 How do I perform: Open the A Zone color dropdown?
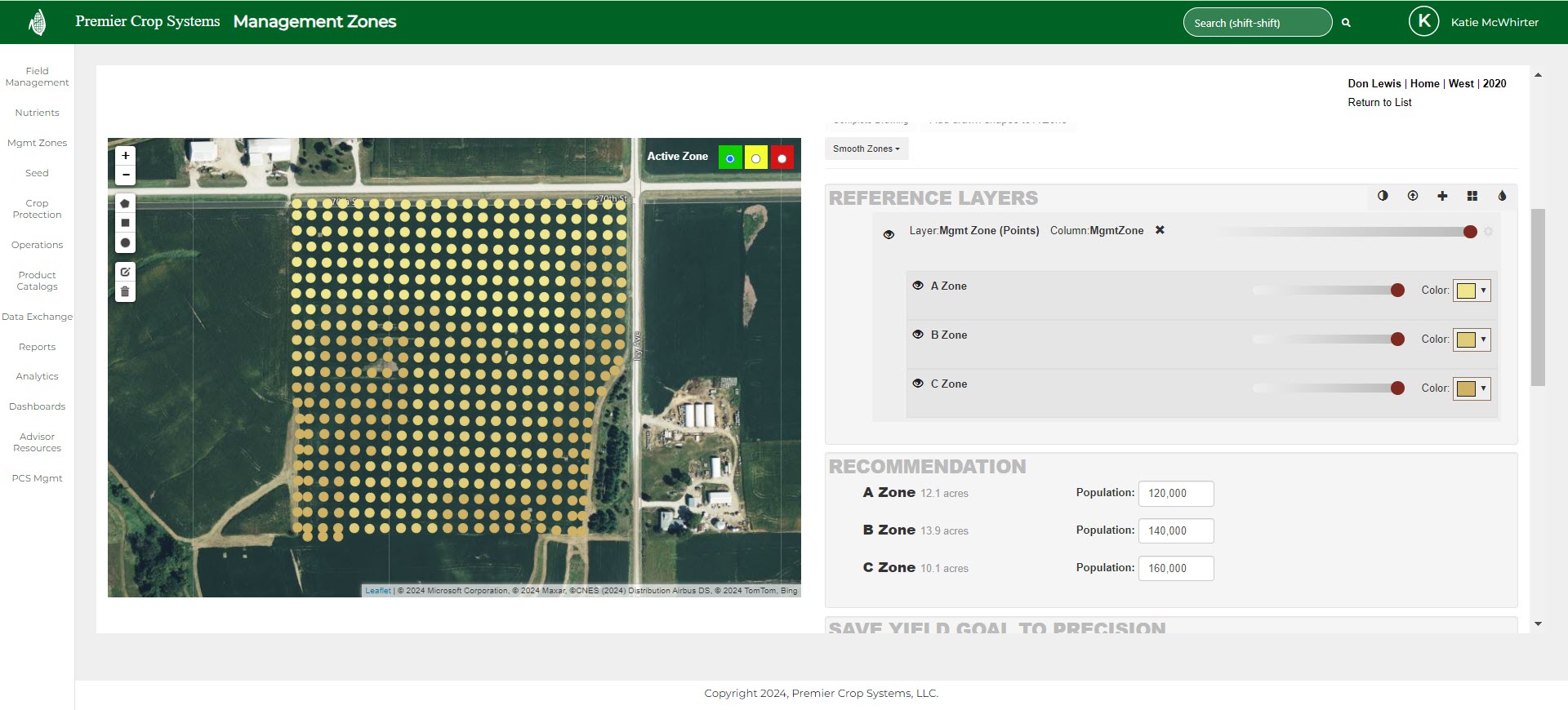[1472, 291]
